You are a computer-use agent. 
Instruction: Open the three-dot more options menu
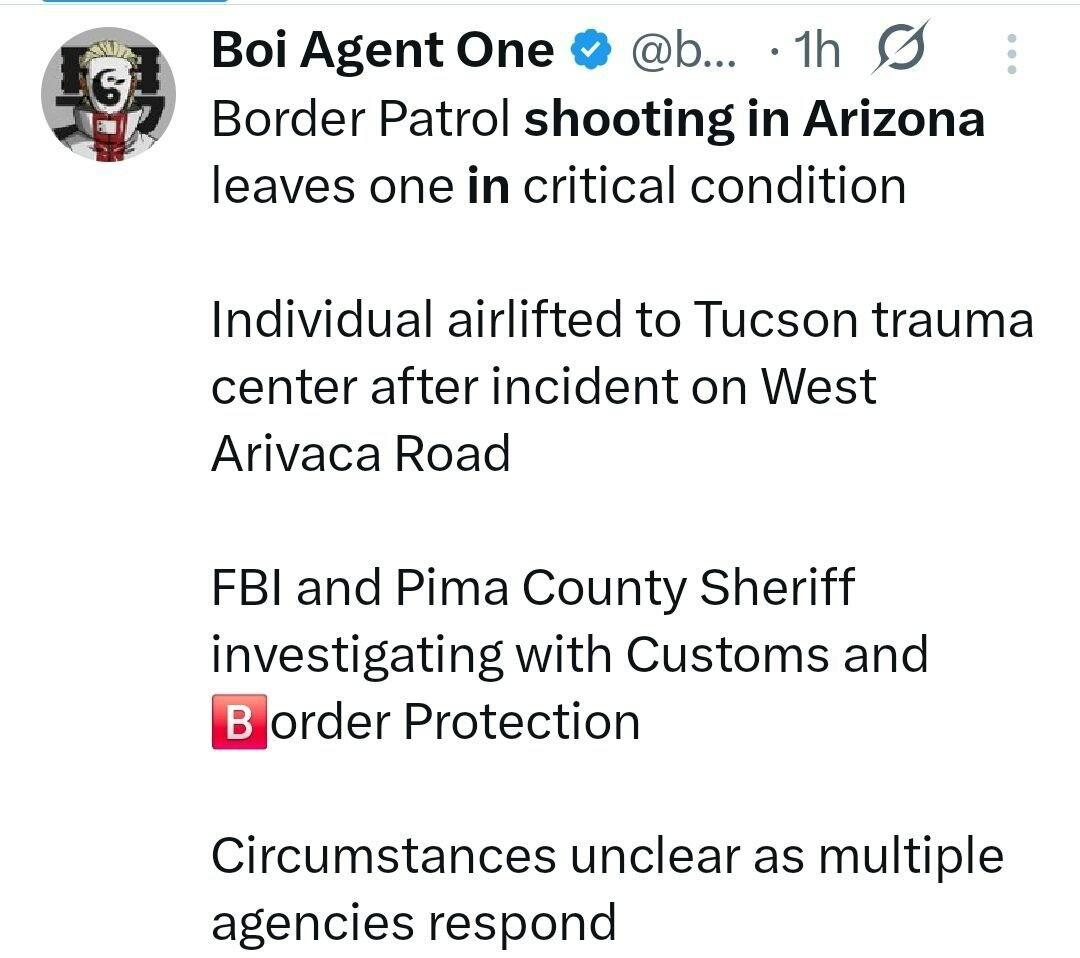(1012, 54)
